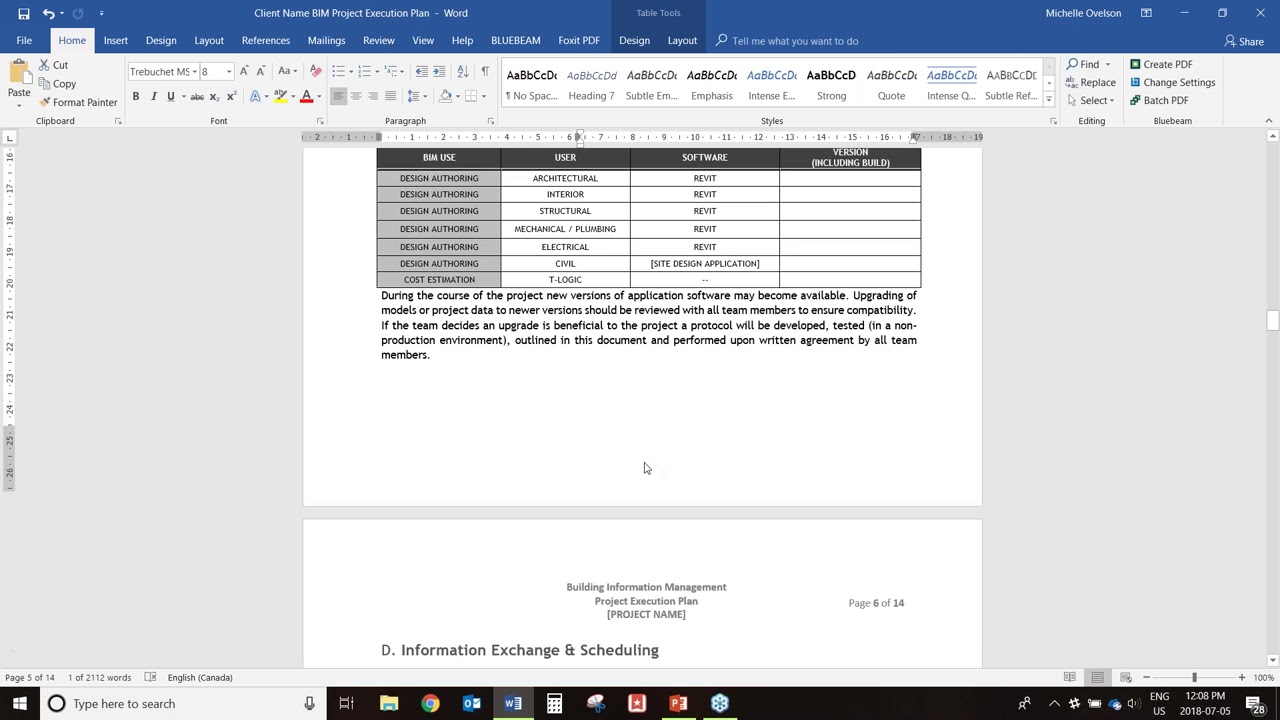Sort text with the A-Z sort icon
Viewport: 1280px width, 720px height.
462,71
